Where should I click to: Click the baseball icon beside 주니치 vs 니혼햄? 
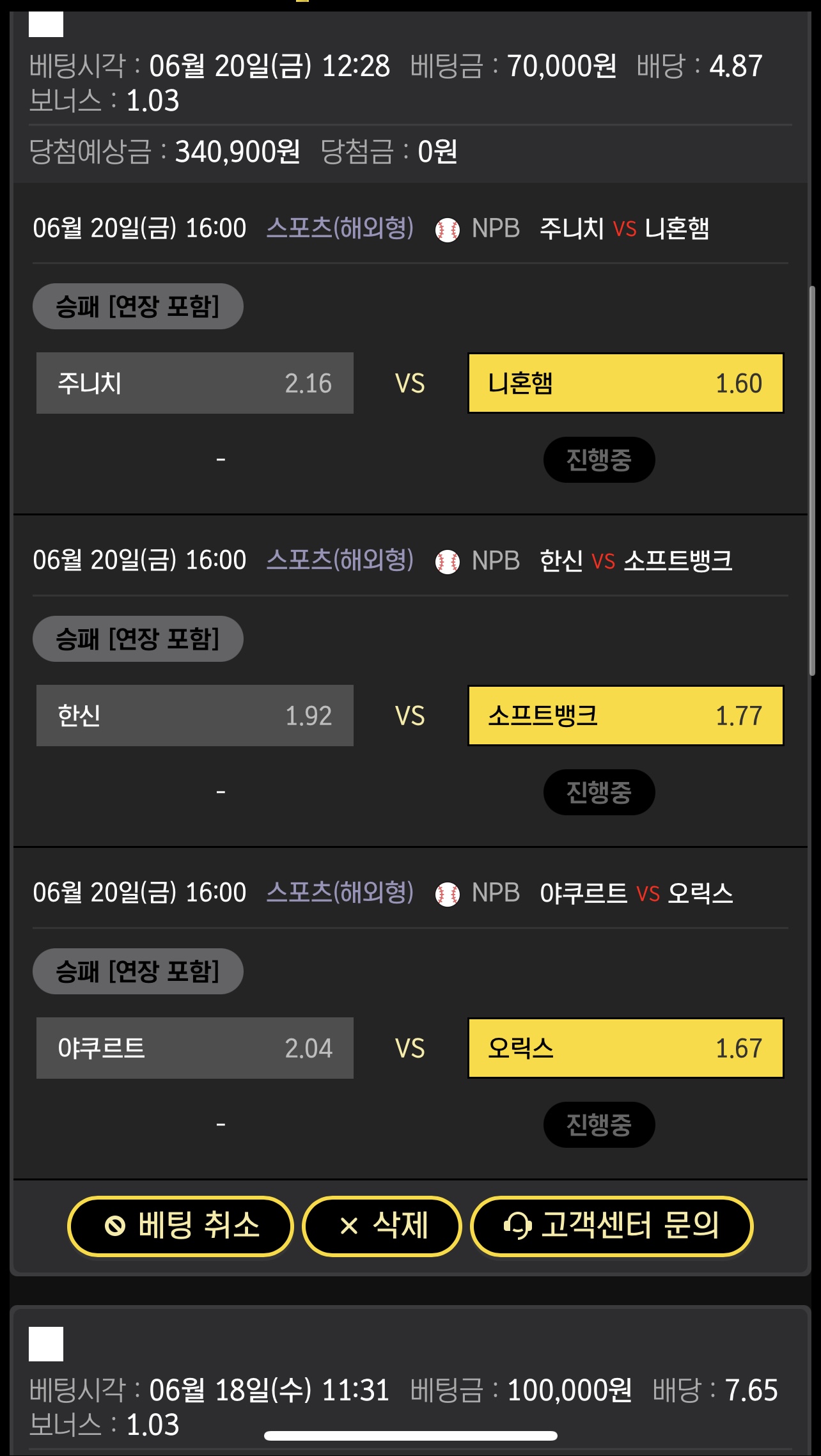(x=448, y=230)
